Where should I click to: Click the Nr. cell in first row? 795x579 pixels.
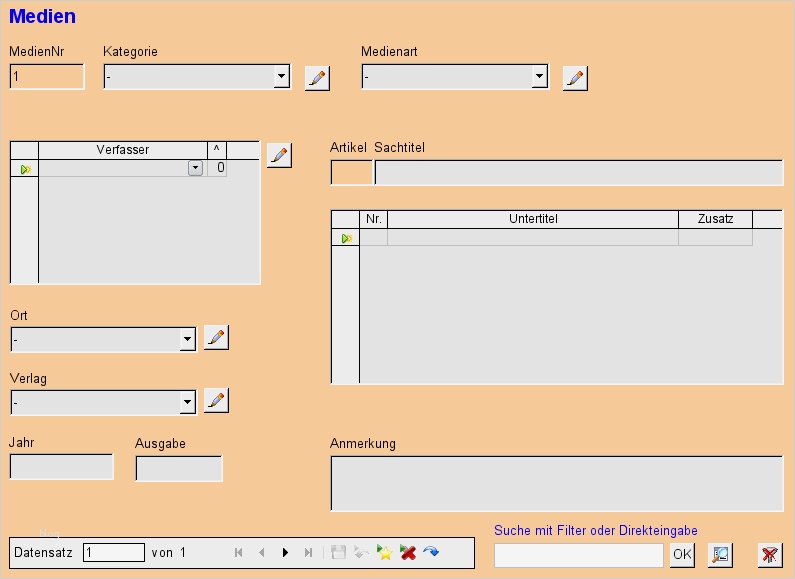pos(374,237)
